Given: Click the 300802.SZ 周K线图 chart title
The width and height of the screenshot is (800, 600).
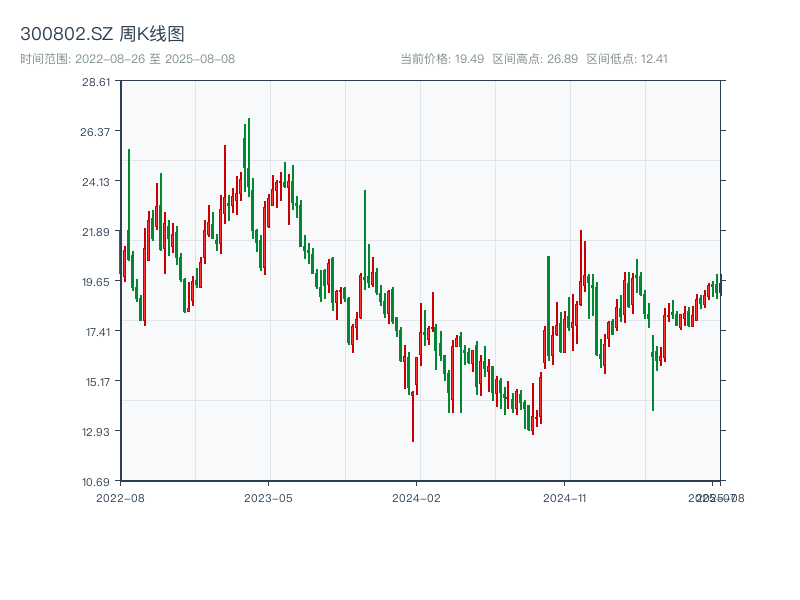Looking at the screenshot, I should 102,34.
